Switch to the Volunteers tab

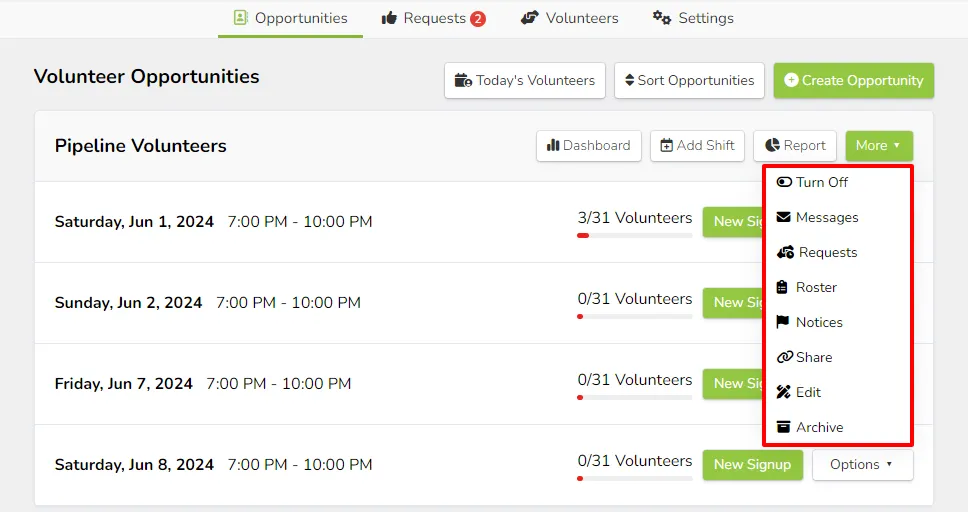click(x=569, y=18)
